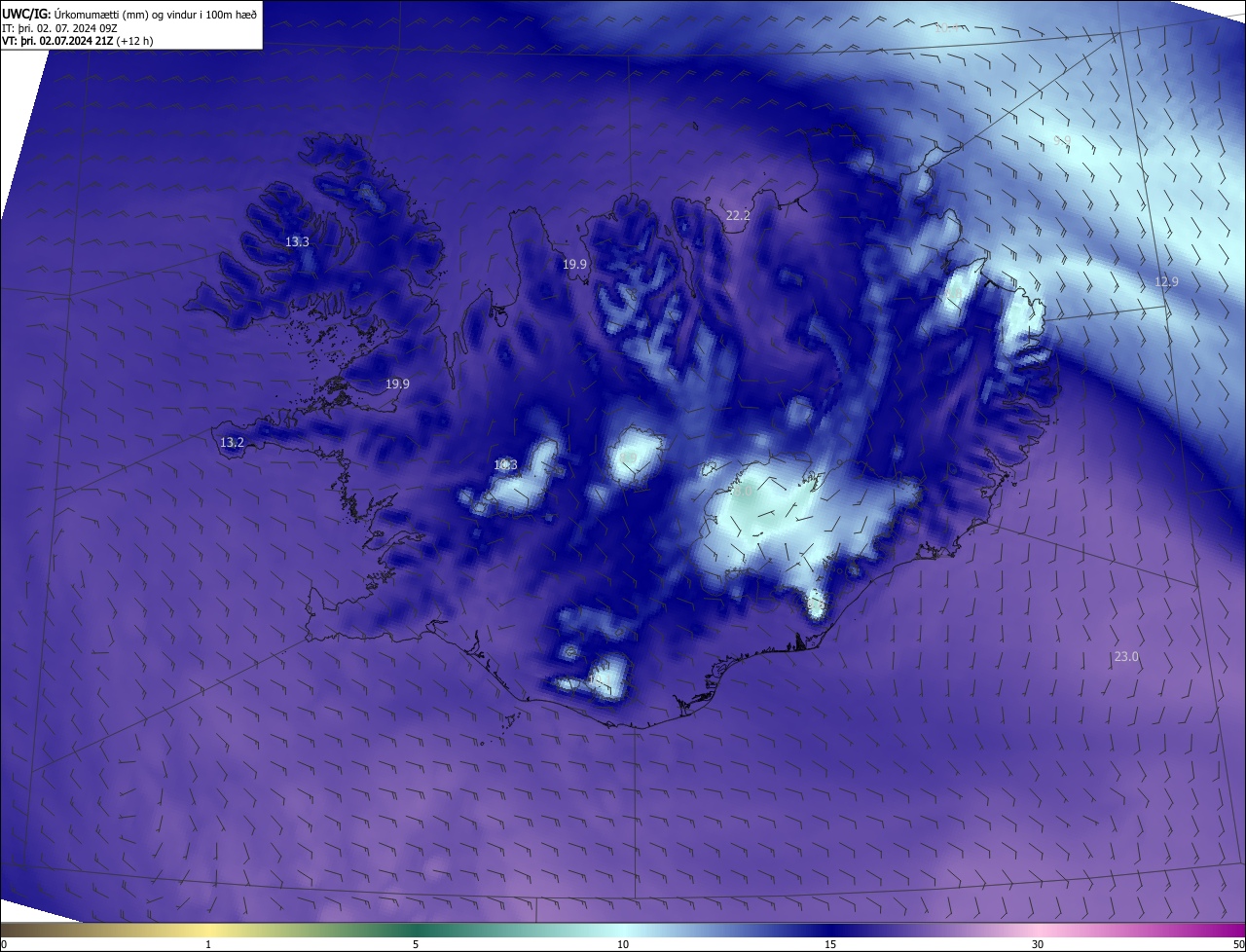Click the '0' tick label on the colorbar
The height and width of the screenshot is (952, 1246).
[4, 944]
